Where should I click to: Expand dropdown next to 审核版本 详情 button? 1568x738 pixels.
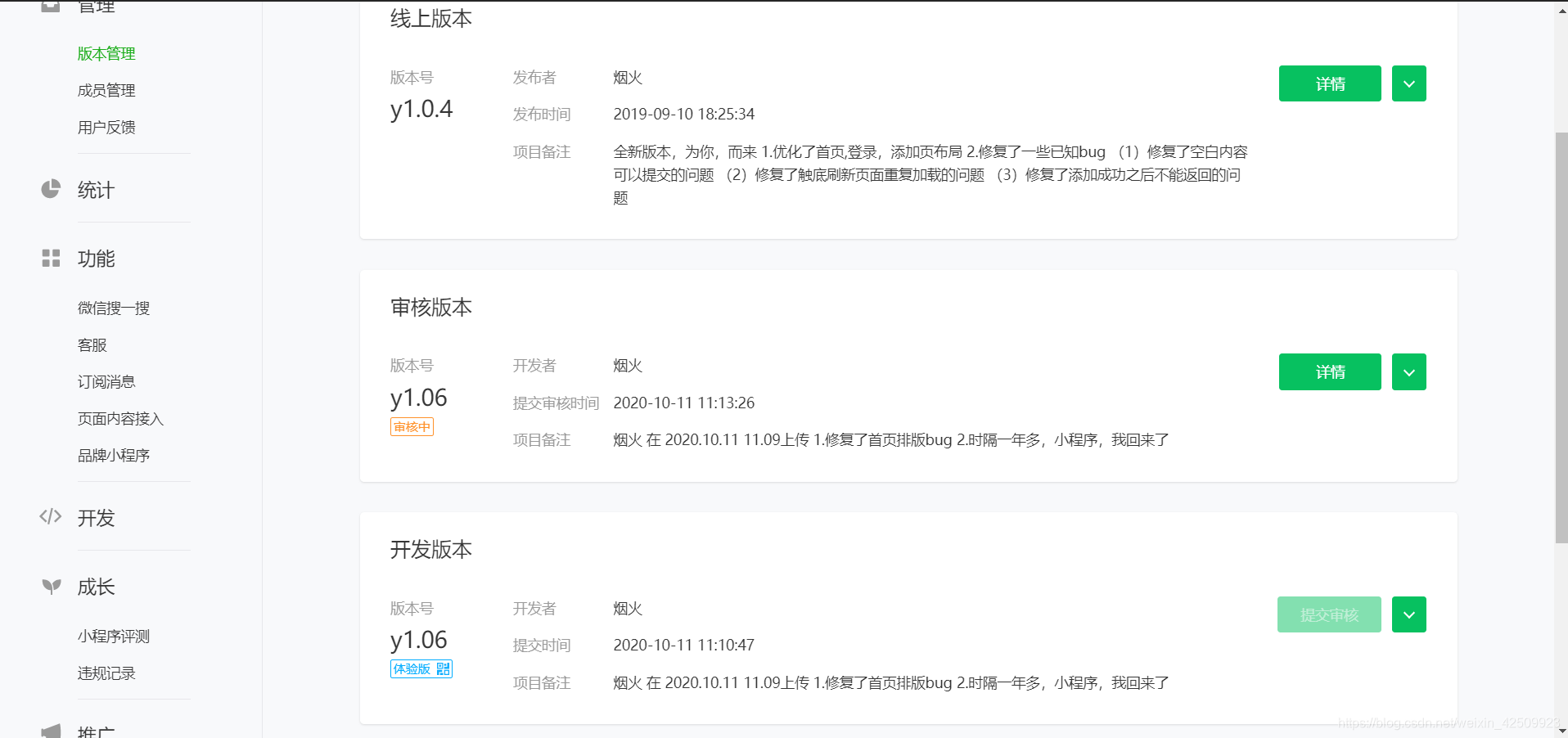coord(1408,372)
